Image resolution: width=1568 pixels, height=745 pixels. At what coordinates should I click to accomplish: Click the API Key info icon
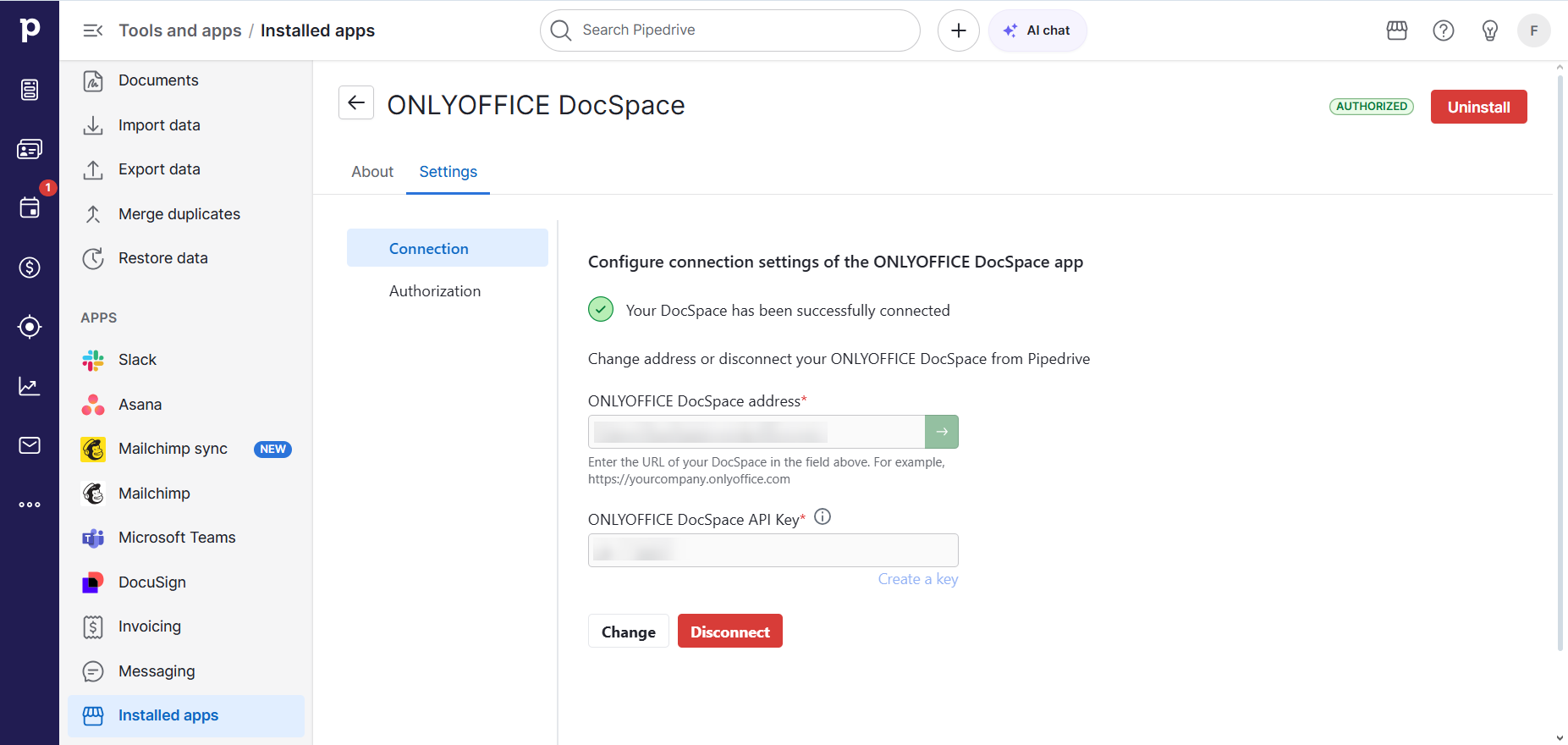point(823,516)
